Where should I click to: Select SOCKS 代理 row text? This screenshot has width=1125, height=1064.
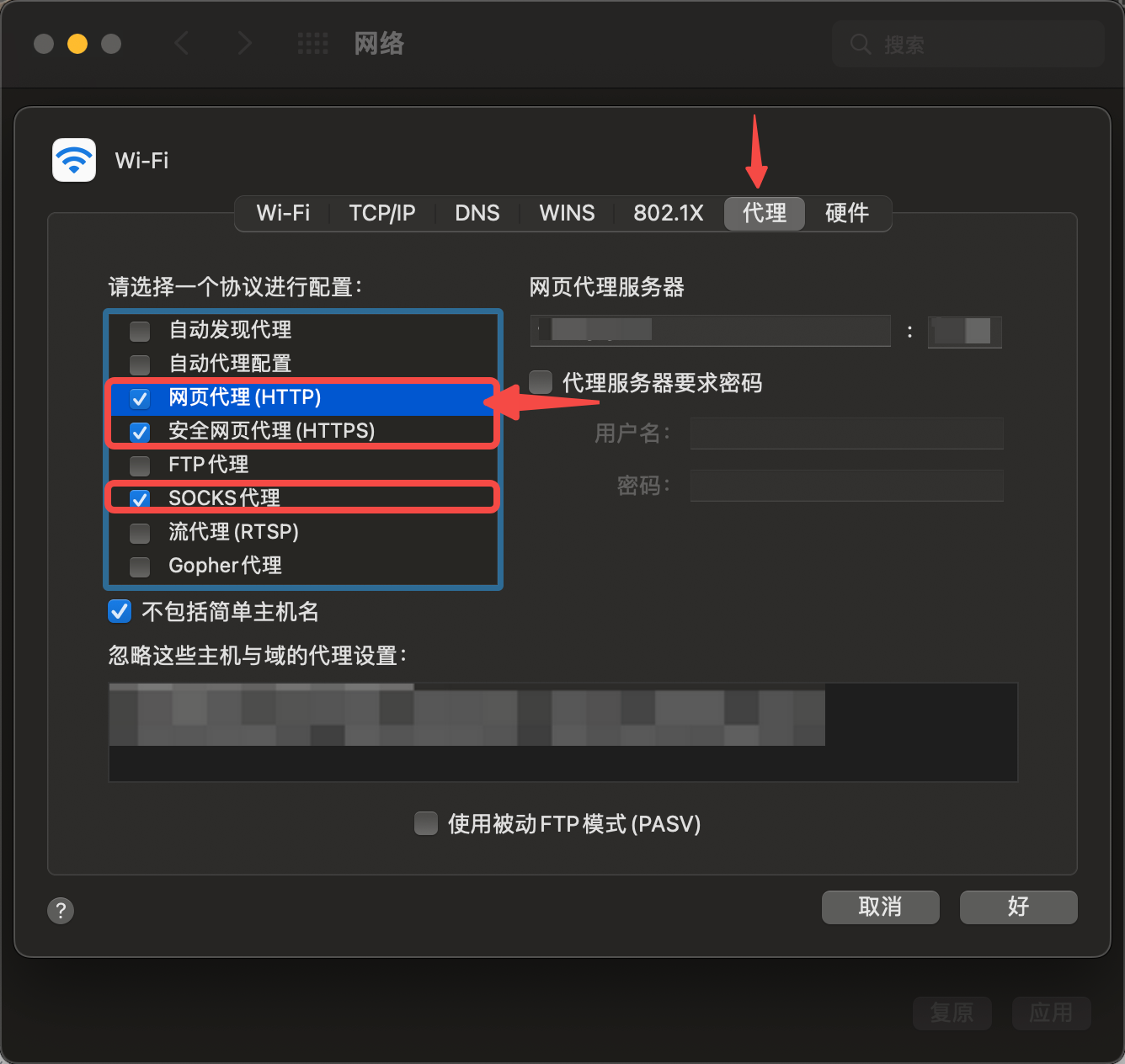click(225, 498)
